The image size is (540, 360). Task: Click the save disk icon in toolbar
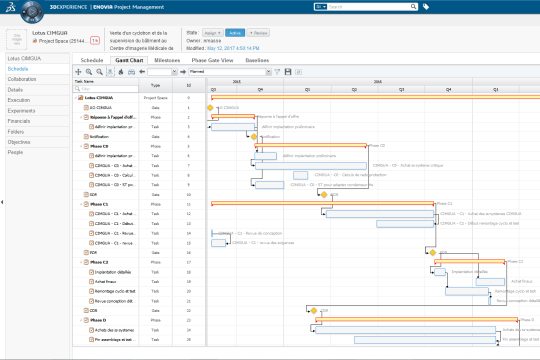point(288,72)
